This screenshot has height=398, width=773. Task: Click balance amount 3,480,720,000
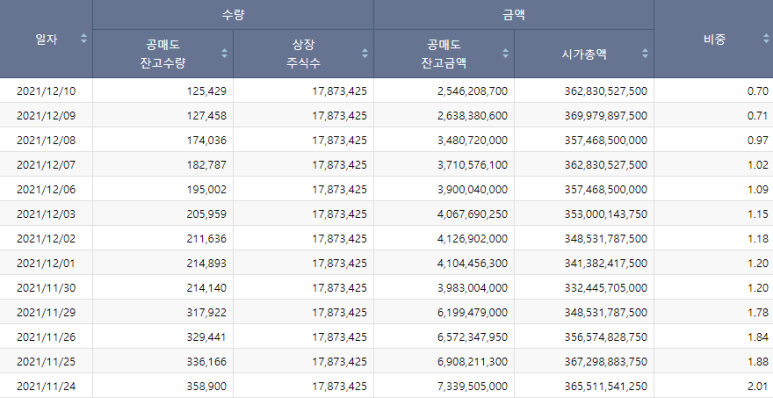(472, 141)
